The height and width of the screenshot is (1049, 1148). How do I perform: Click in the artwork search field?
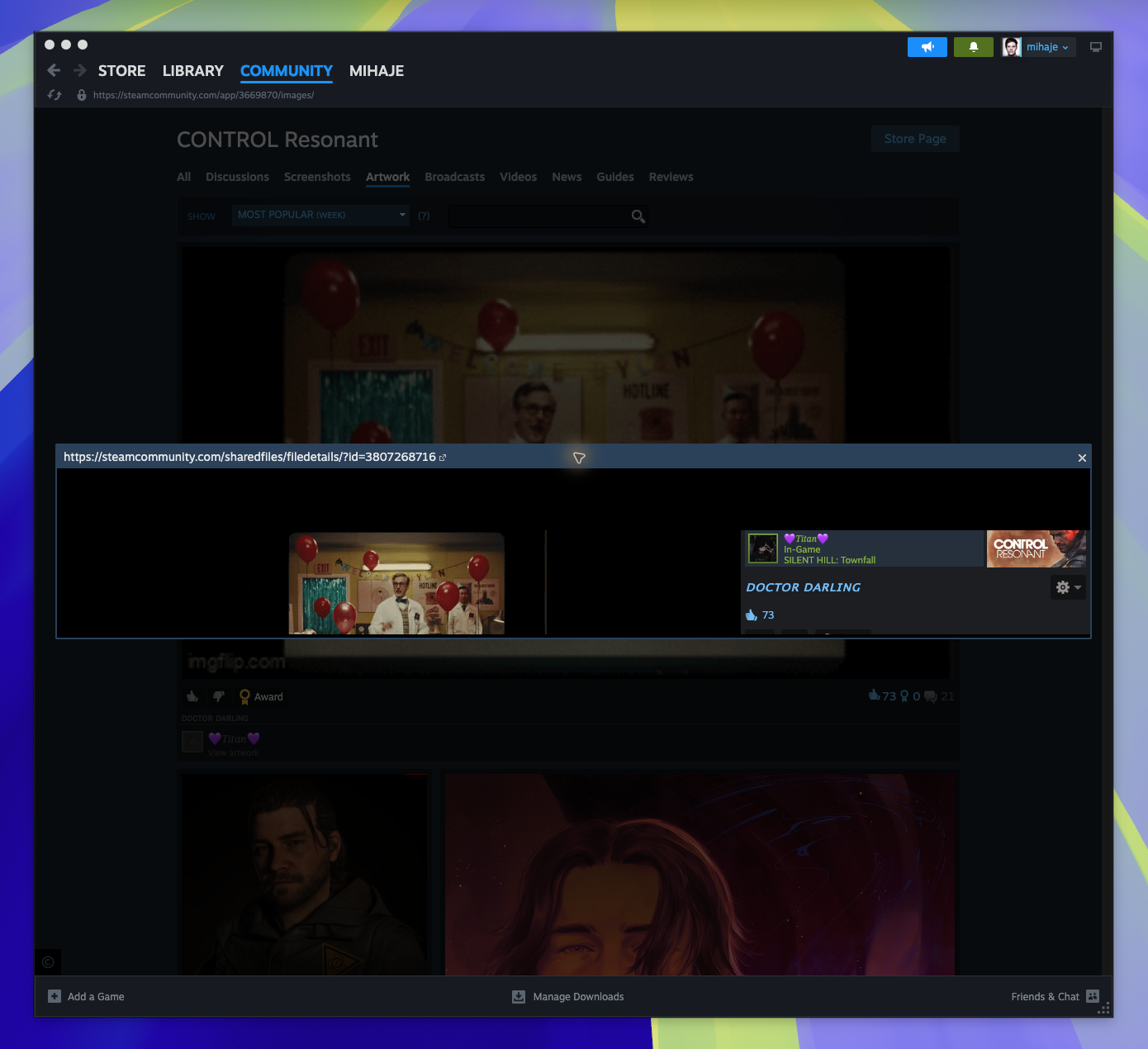[x=539, y=216]
